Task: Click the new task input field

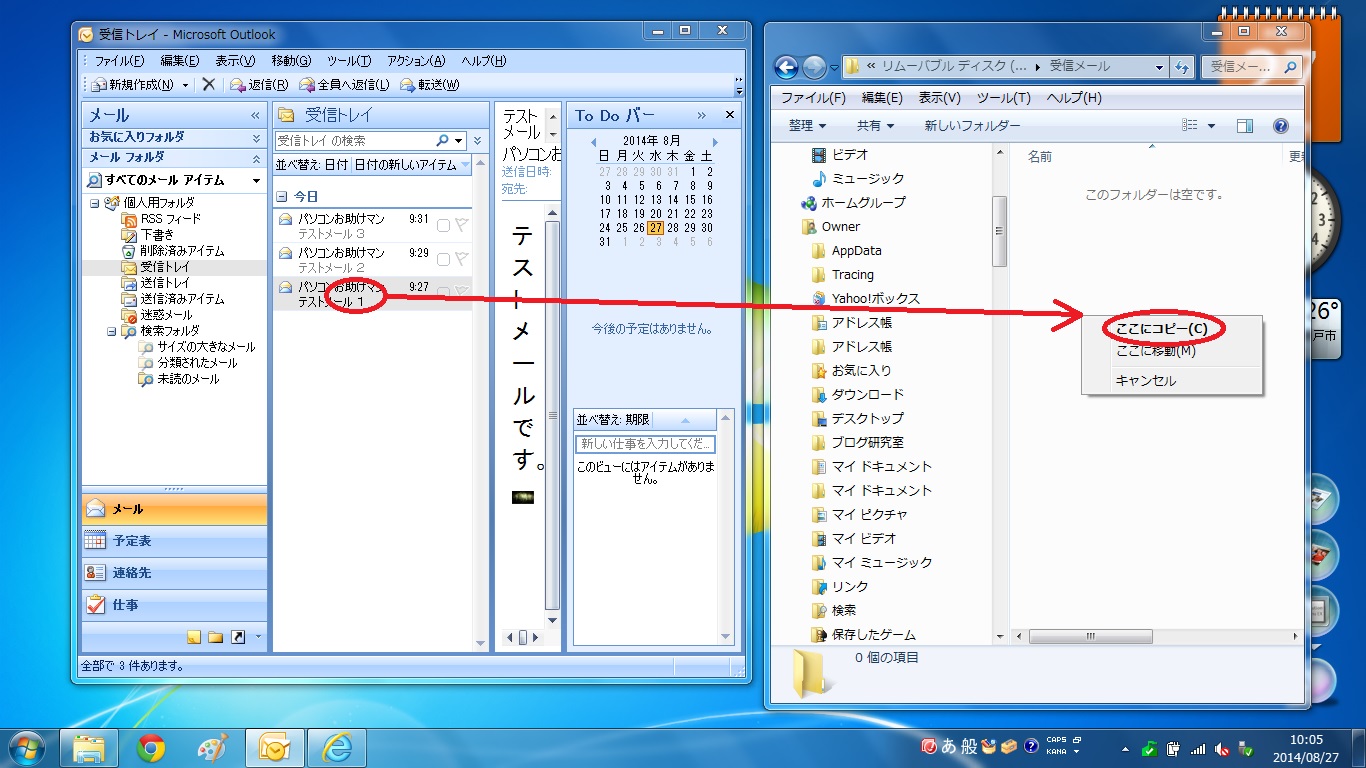Action: (646, 444)
